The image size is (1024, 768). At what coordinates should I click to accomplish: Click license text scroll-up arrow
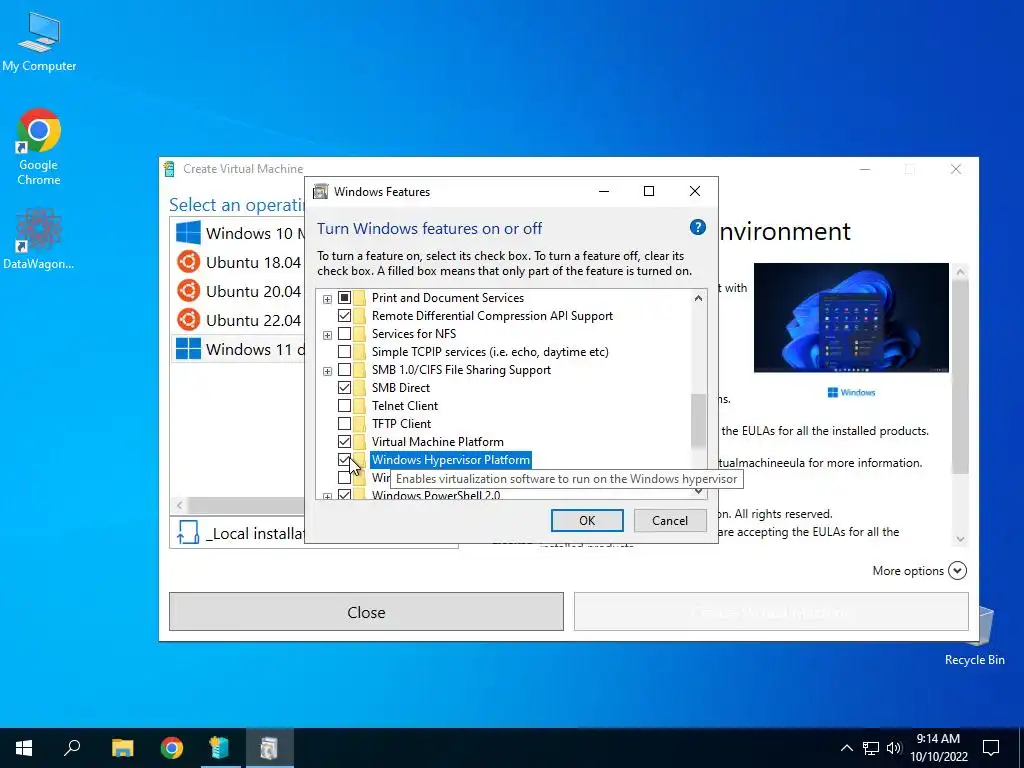pyautogui.click(x=960, y=272)
